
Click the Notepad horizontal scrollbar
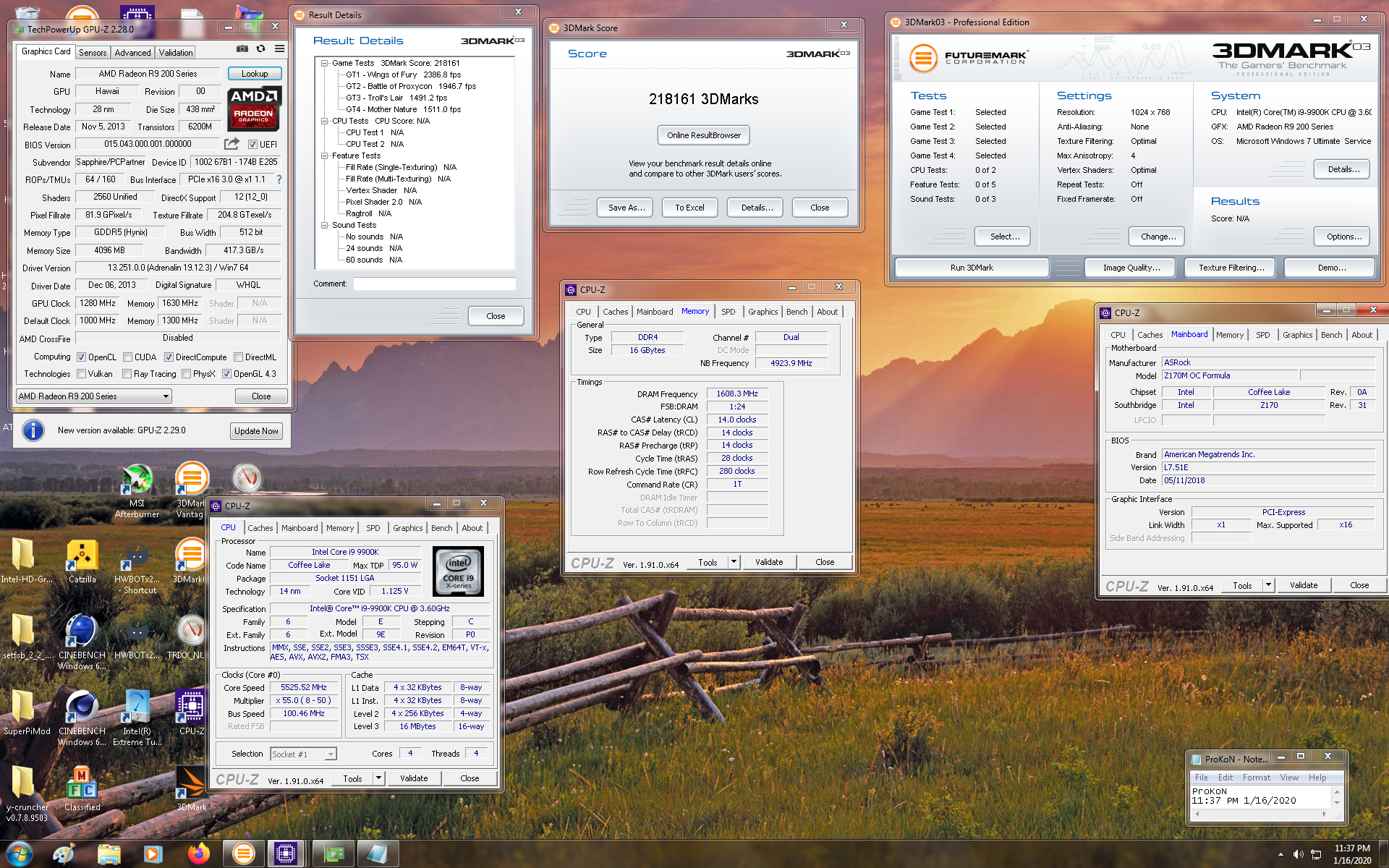point(1261,814)
